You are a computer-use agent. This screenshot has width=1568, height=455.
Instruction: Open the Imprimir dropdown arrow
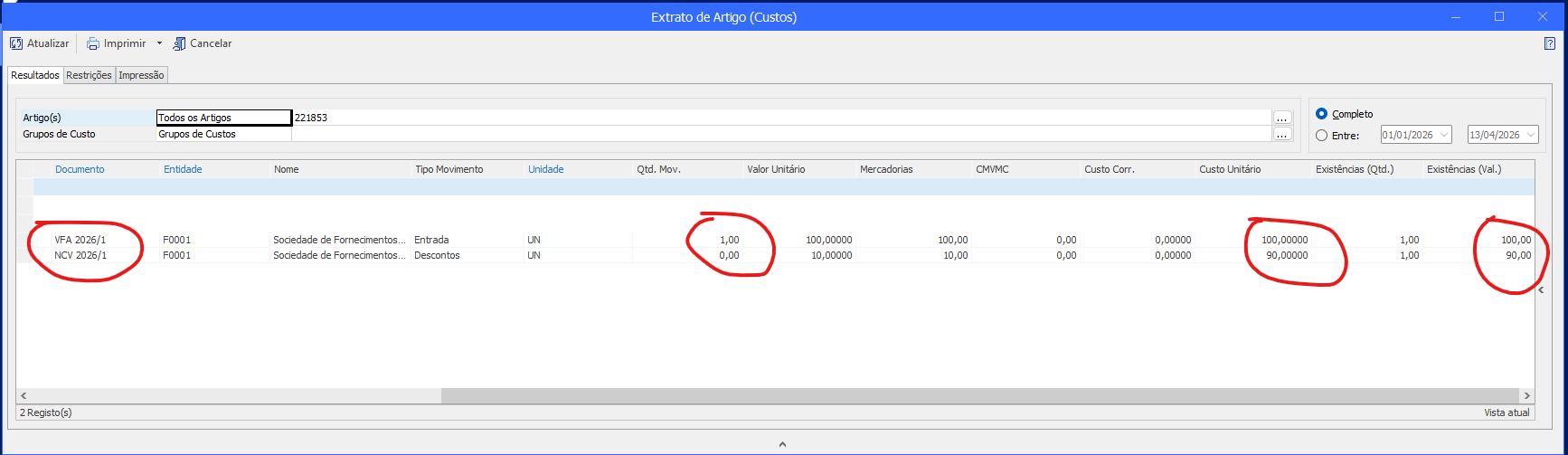coord(159,43)
